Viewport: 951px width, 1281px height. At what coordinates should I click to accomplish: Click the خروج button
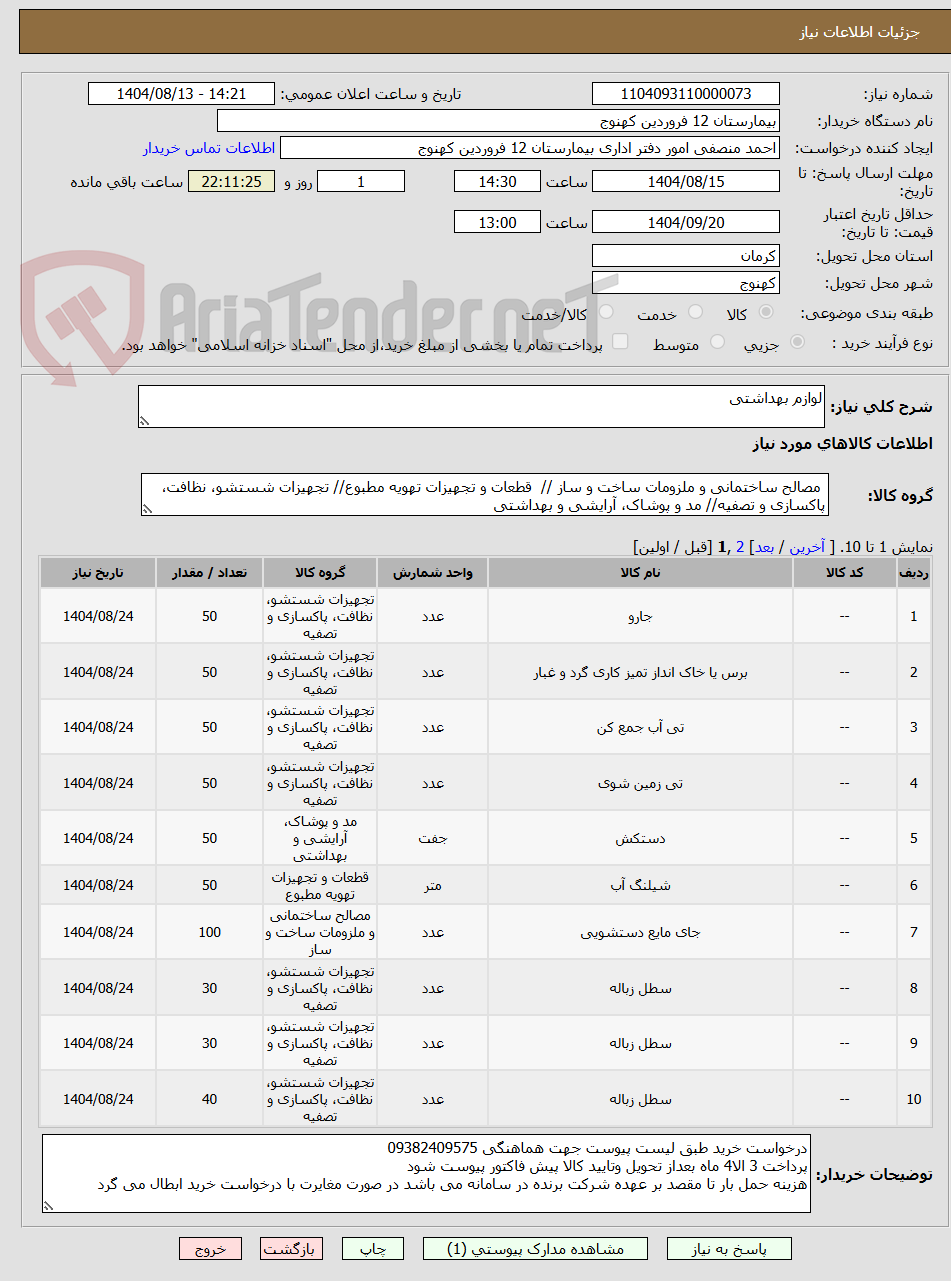210,1249
